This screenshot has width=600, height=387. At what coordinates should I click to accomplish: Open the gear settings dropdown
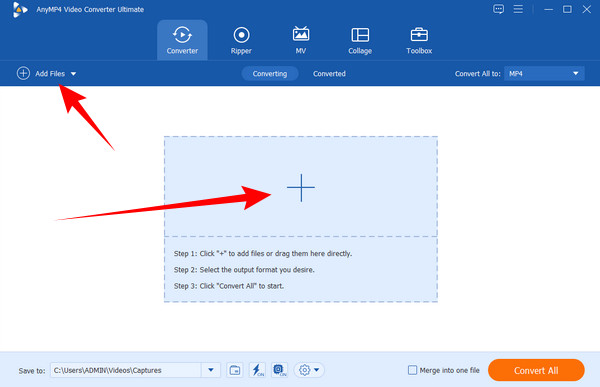(309, 370)
